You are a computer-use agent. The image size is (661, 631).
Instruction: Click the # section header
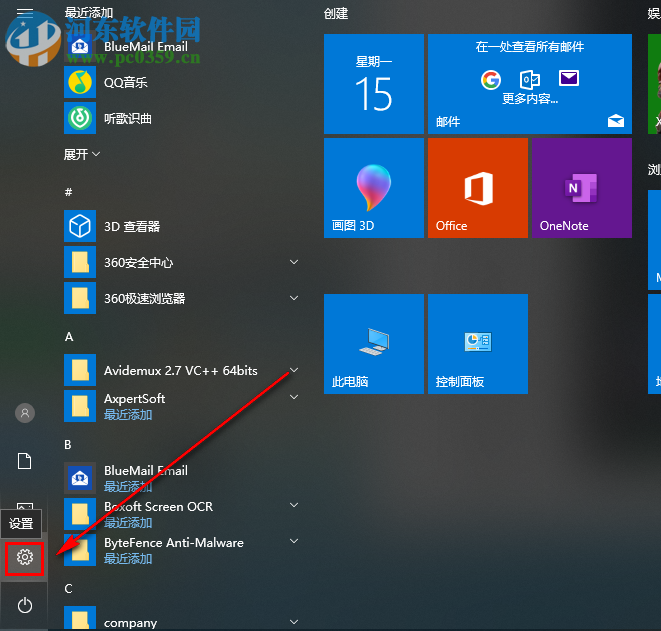coord(68,193)
